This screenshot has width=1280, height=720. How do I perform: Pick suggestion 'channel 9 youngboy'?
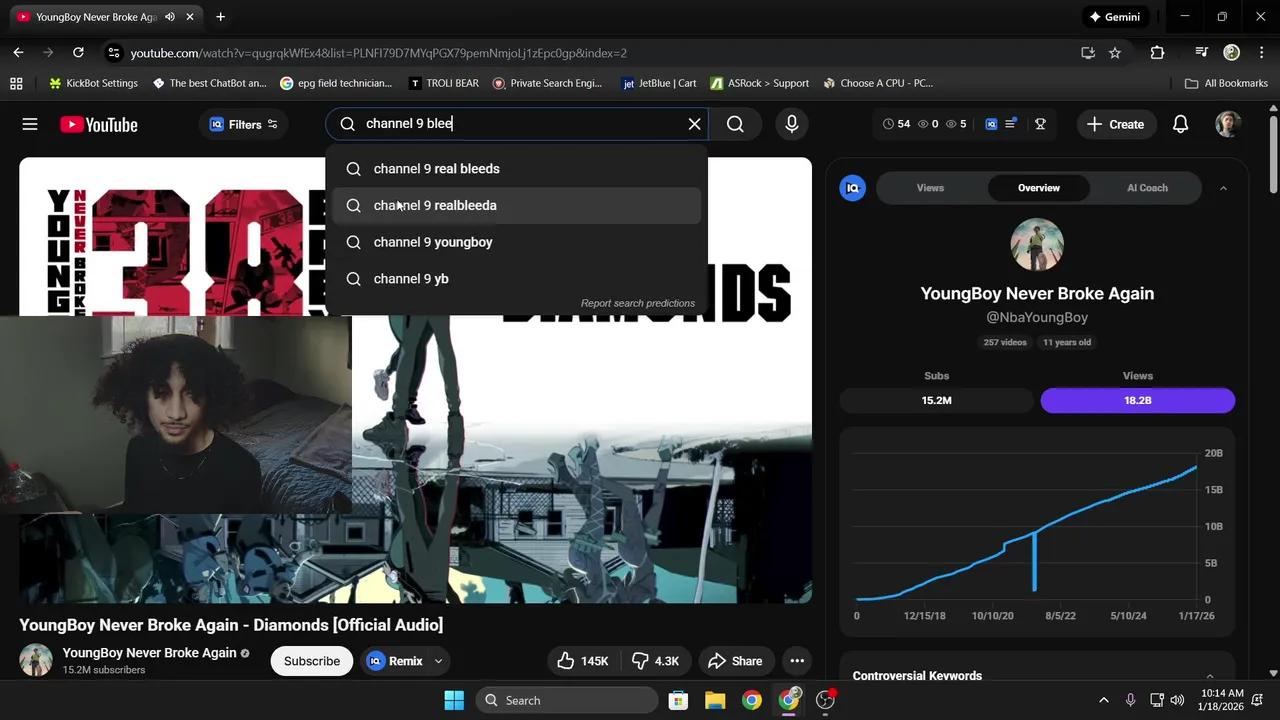[517, 242]
